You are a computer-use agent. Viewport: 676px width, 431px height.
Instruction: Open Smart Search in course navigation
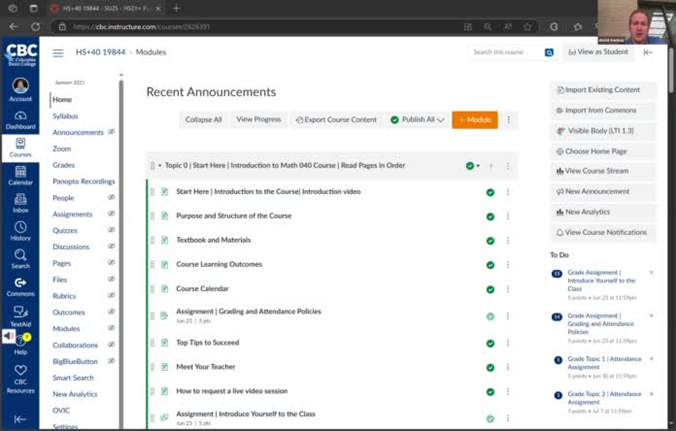73,378
